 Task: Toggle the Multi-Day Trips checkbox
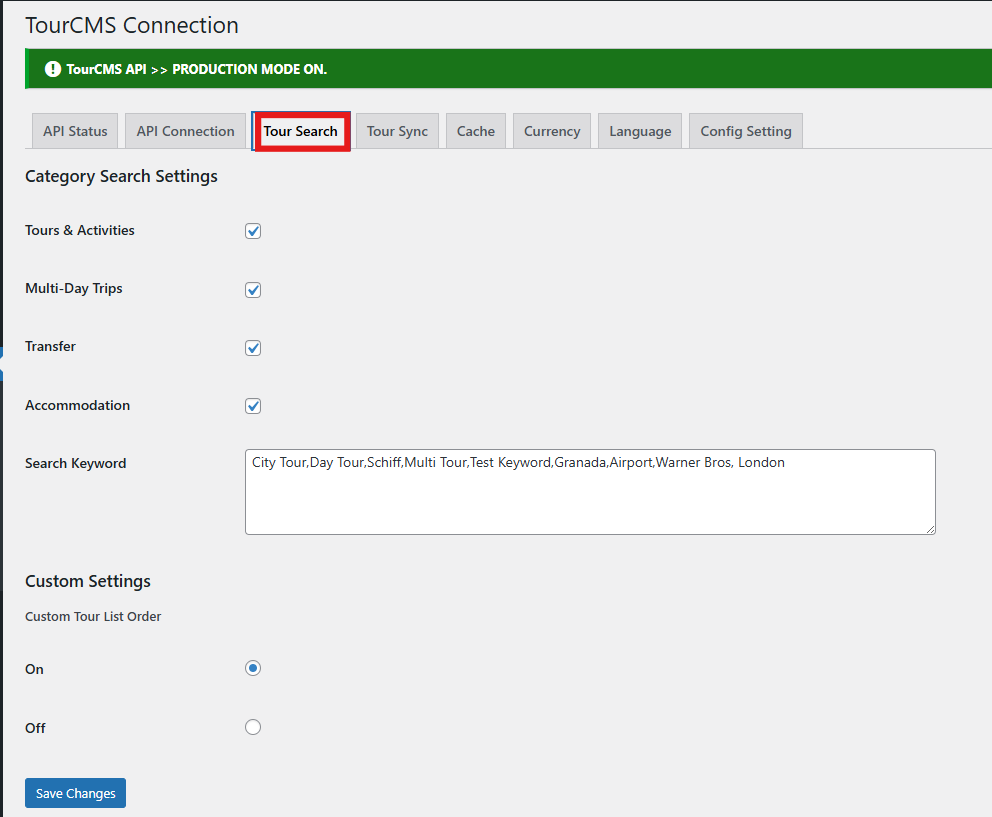click(253, 290)
